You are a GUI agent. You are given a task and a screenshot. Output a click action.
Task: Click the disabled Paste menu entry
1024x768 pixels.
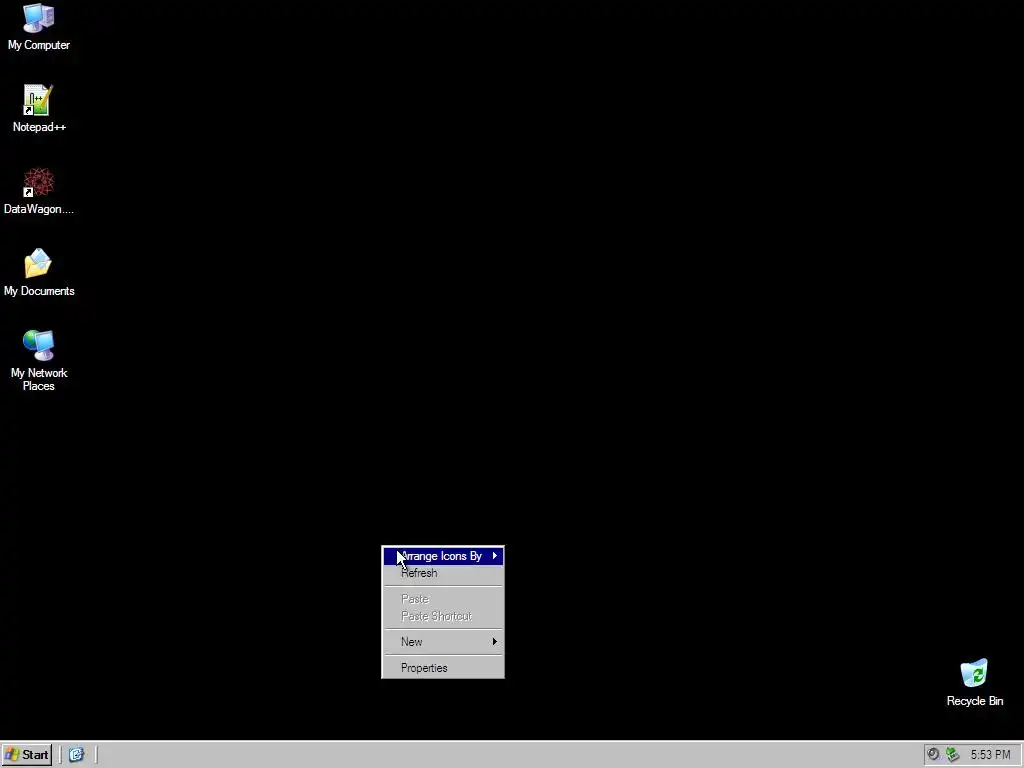[443, 598]
